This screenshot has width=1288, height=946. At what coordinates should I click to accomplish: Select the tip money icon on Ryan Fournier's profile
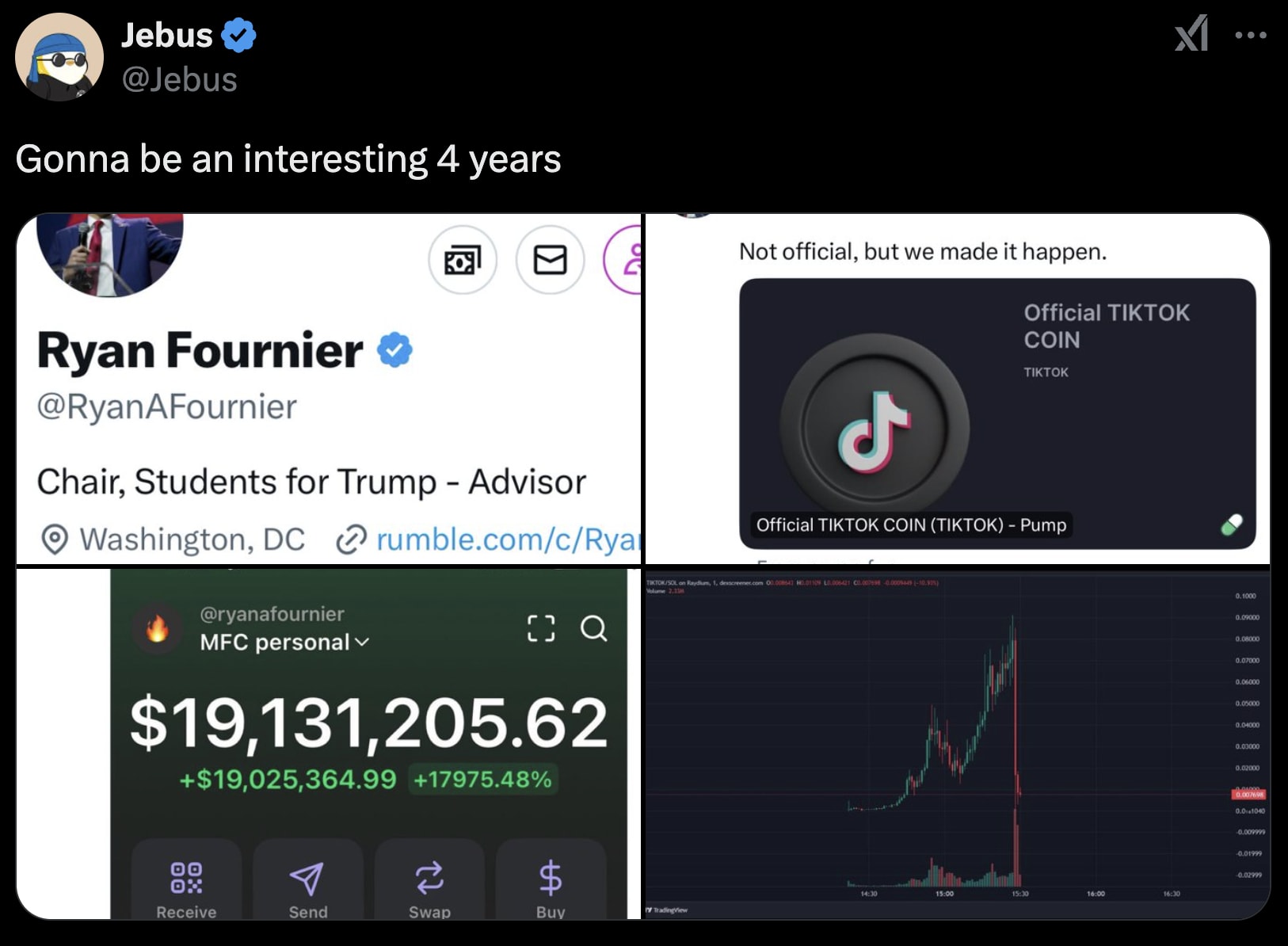(463, 260)
